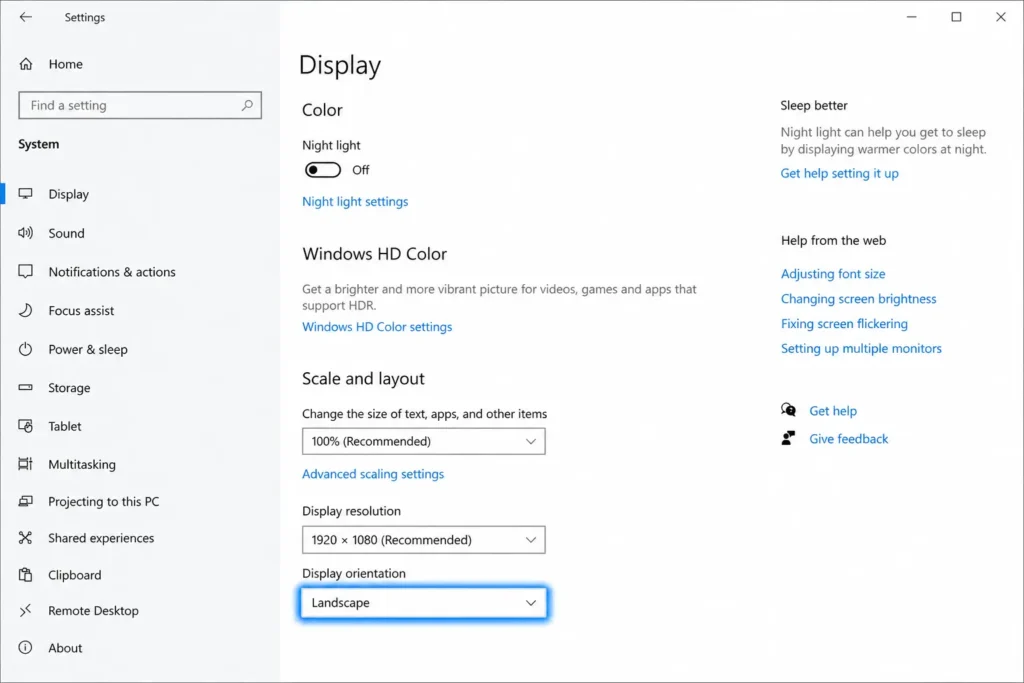1024x683 pixels.
Task: Open the About page
Action: [65, 648]
